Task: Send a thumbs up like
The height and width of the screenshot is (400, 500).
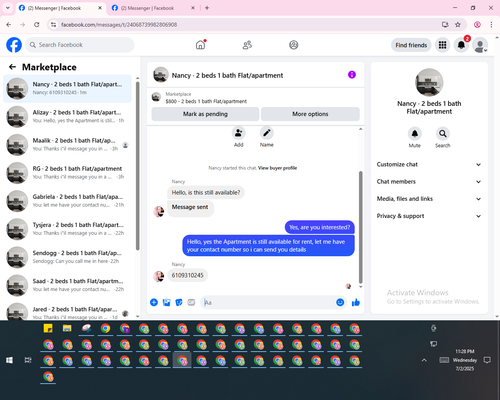Action: click(x=356, y=302)
